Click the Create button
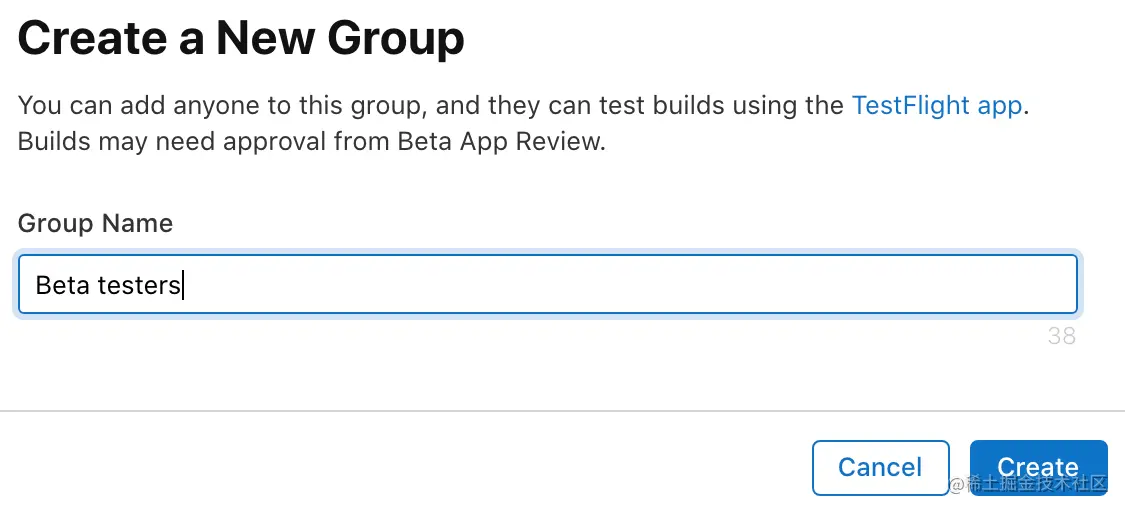Viewport: 1125px width, 511px height. [1038, 467]
